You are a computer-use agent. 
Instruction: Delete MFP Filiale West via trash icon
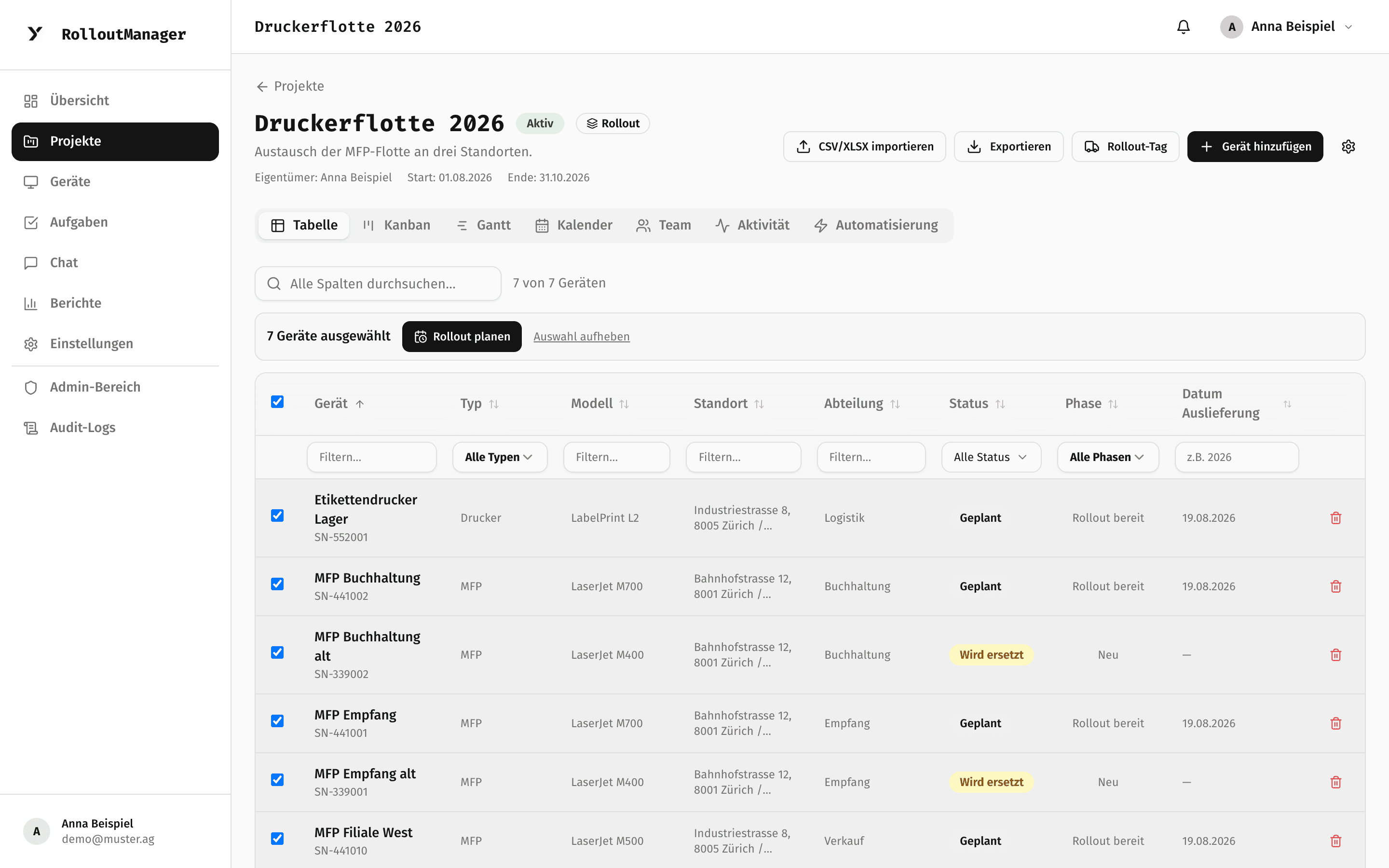pyautogui.click(x=1335, y=841)
